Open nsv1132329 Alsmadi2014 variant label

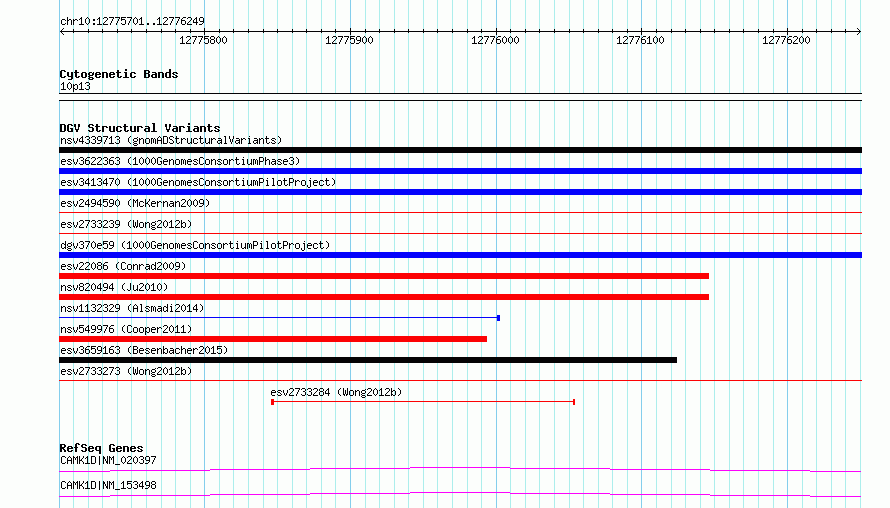coord(132,308)
